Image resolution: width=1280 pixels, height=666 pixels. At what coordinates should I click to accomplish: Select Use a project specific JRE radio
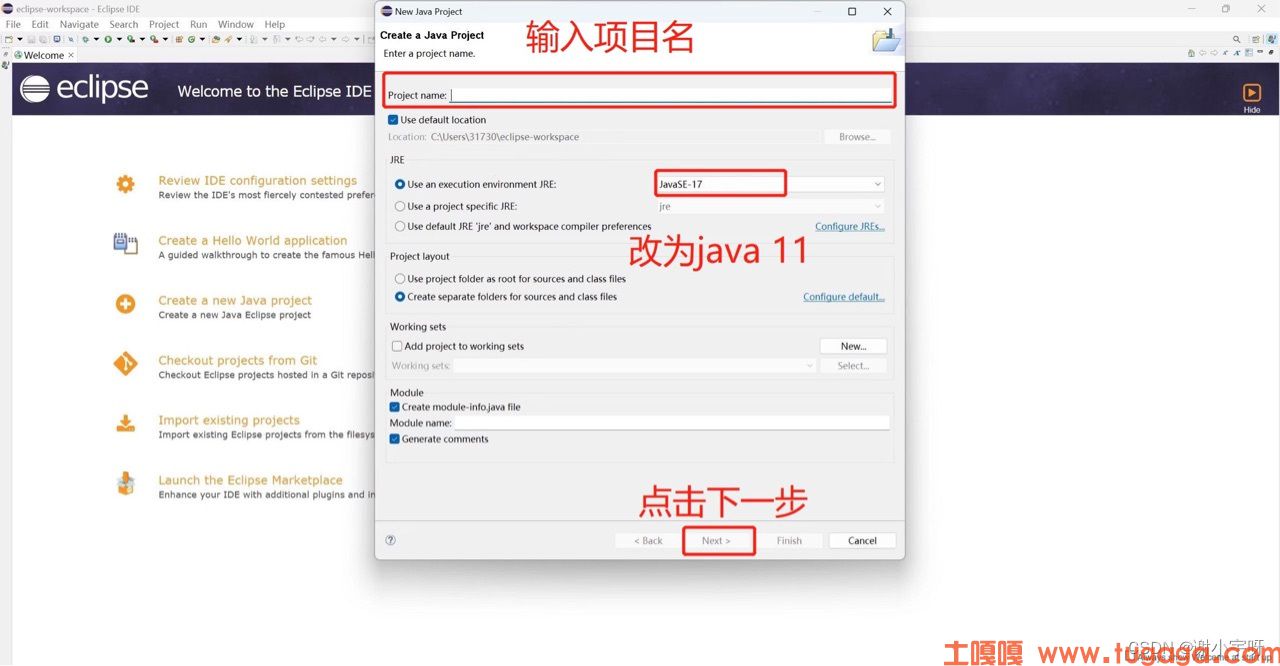point(400,207)
